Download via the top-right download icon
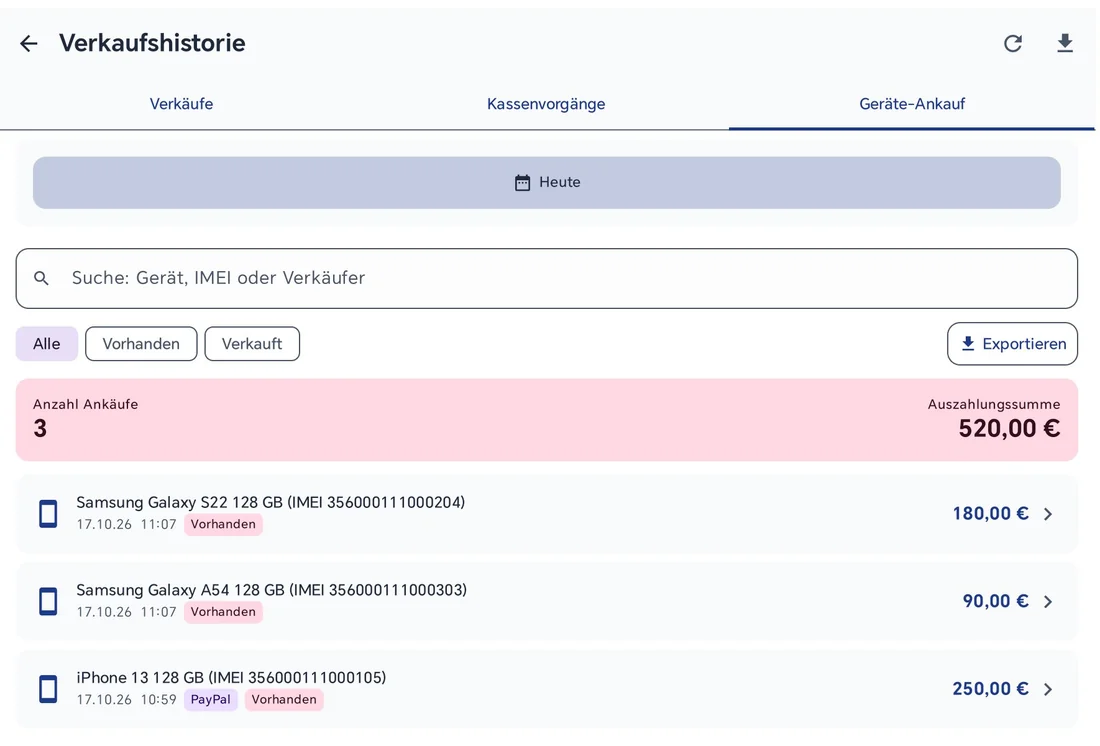Screen dimensions: 1100x746 [x=1065, y=44]
